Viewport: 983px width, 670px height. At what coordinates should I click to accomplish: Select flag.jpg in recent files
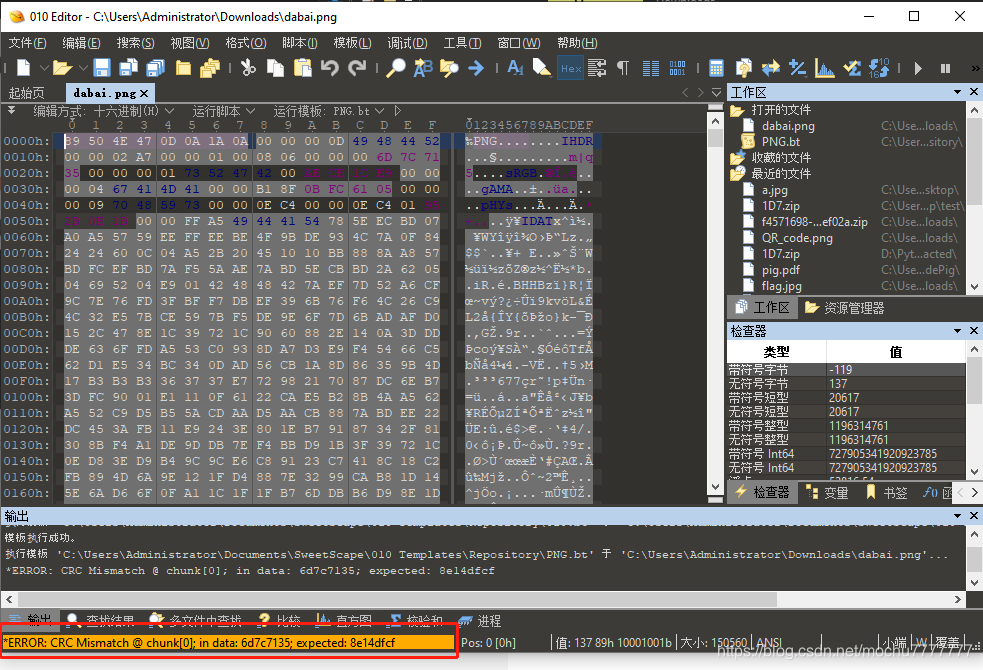pos(781,286)
